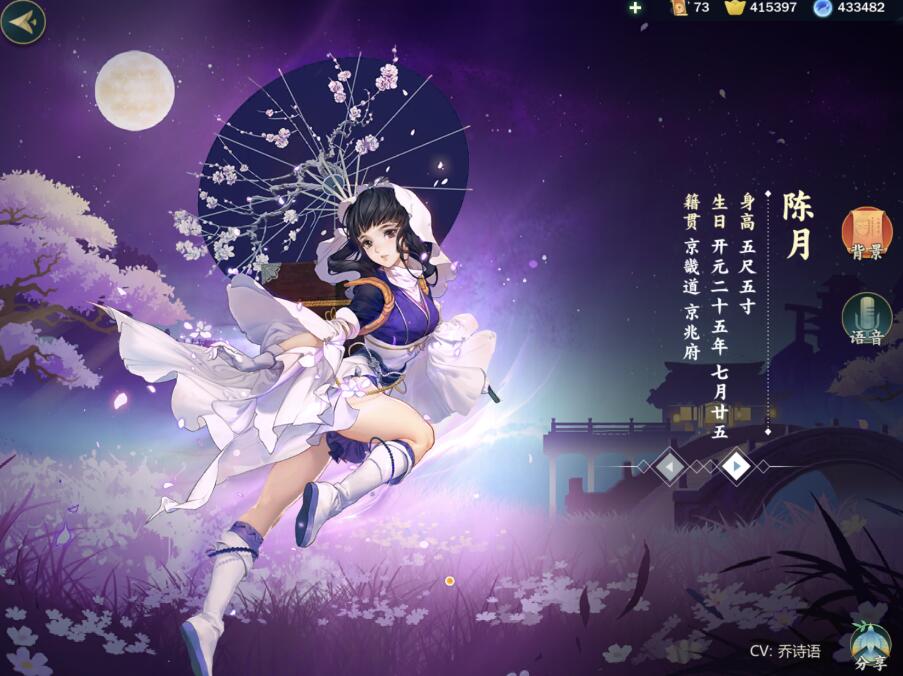Tap the origin line 籍贯 京畿道 京兆府
Viewport: 903px width, 676px height.
pos(691,277)
